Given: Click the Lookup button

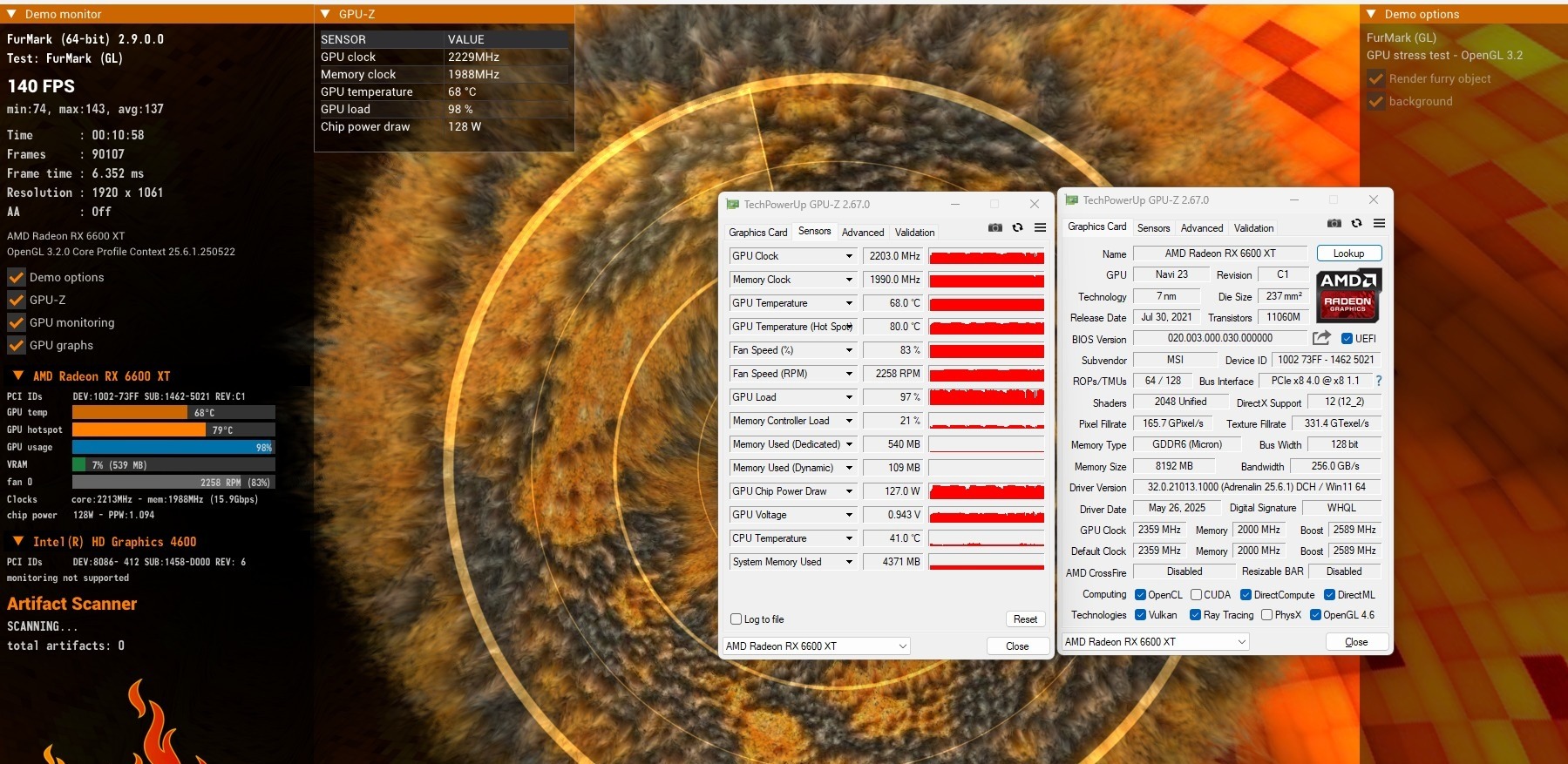Looking at the screenshot, I should click(1347, 254).
